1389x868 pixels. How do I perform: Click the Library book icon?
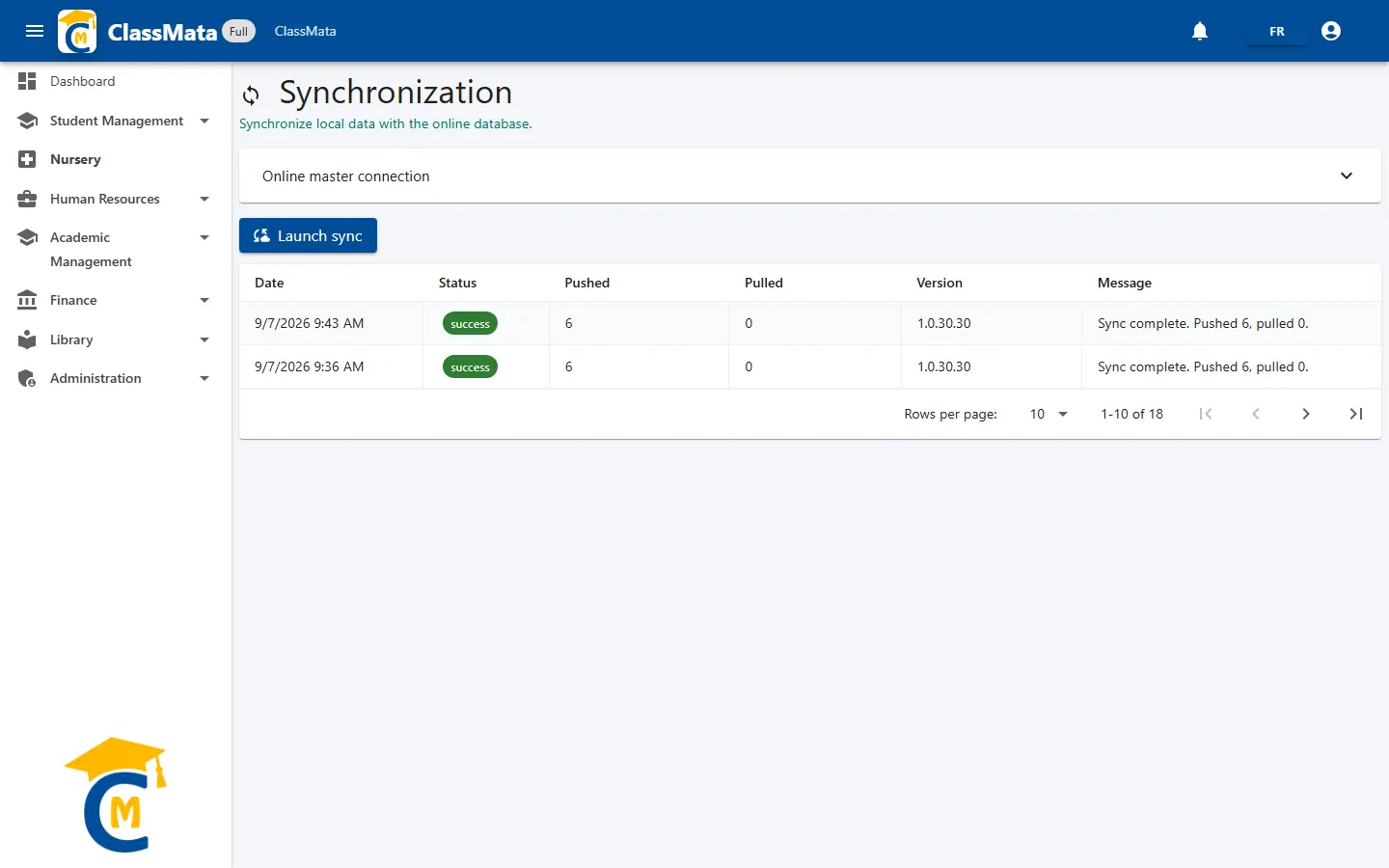(x=27, y=339)
